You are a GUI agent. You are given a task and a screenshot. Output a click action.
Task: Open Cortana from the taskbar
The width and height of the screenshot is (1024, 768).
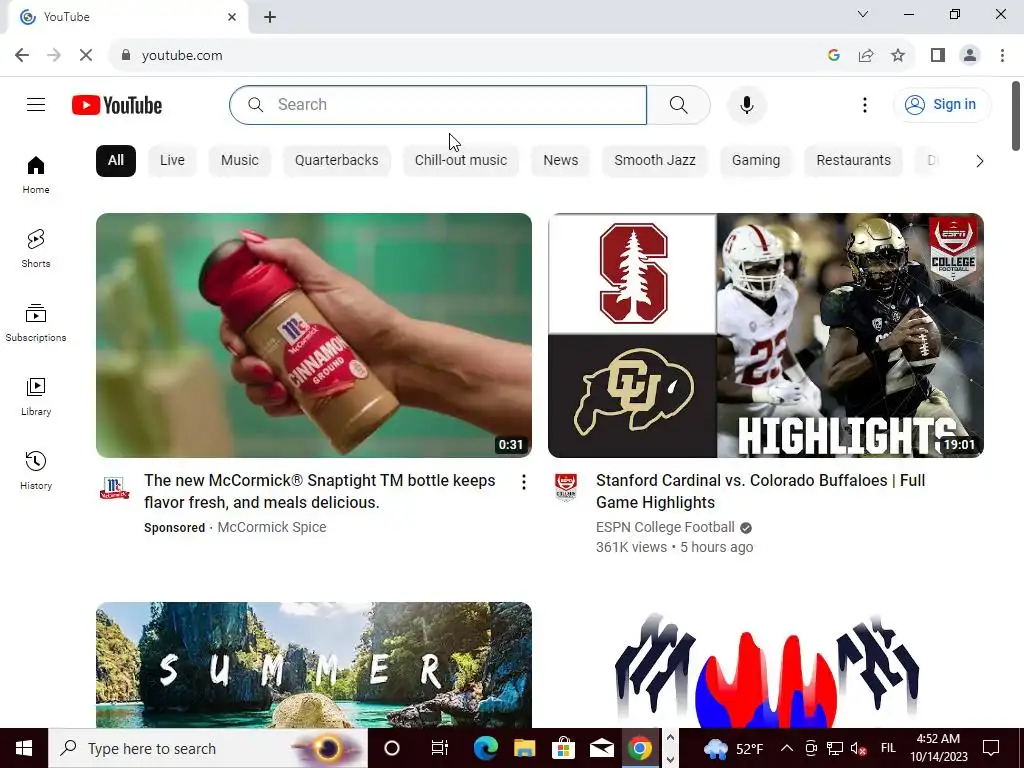[x=392, y=748]
